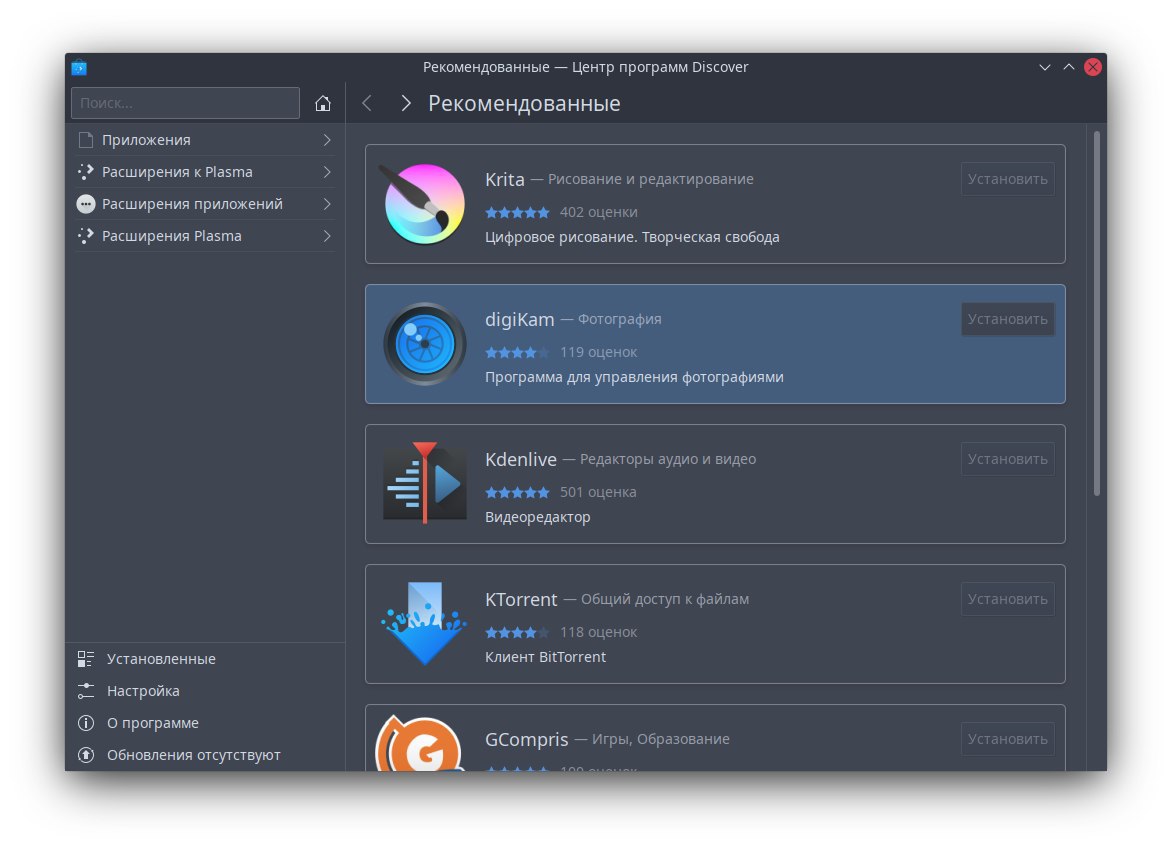Image resolution: width=1172 pixels, height=848 pixels.
Task: Click the GCompris app title
Action: [x=527, y=740]
